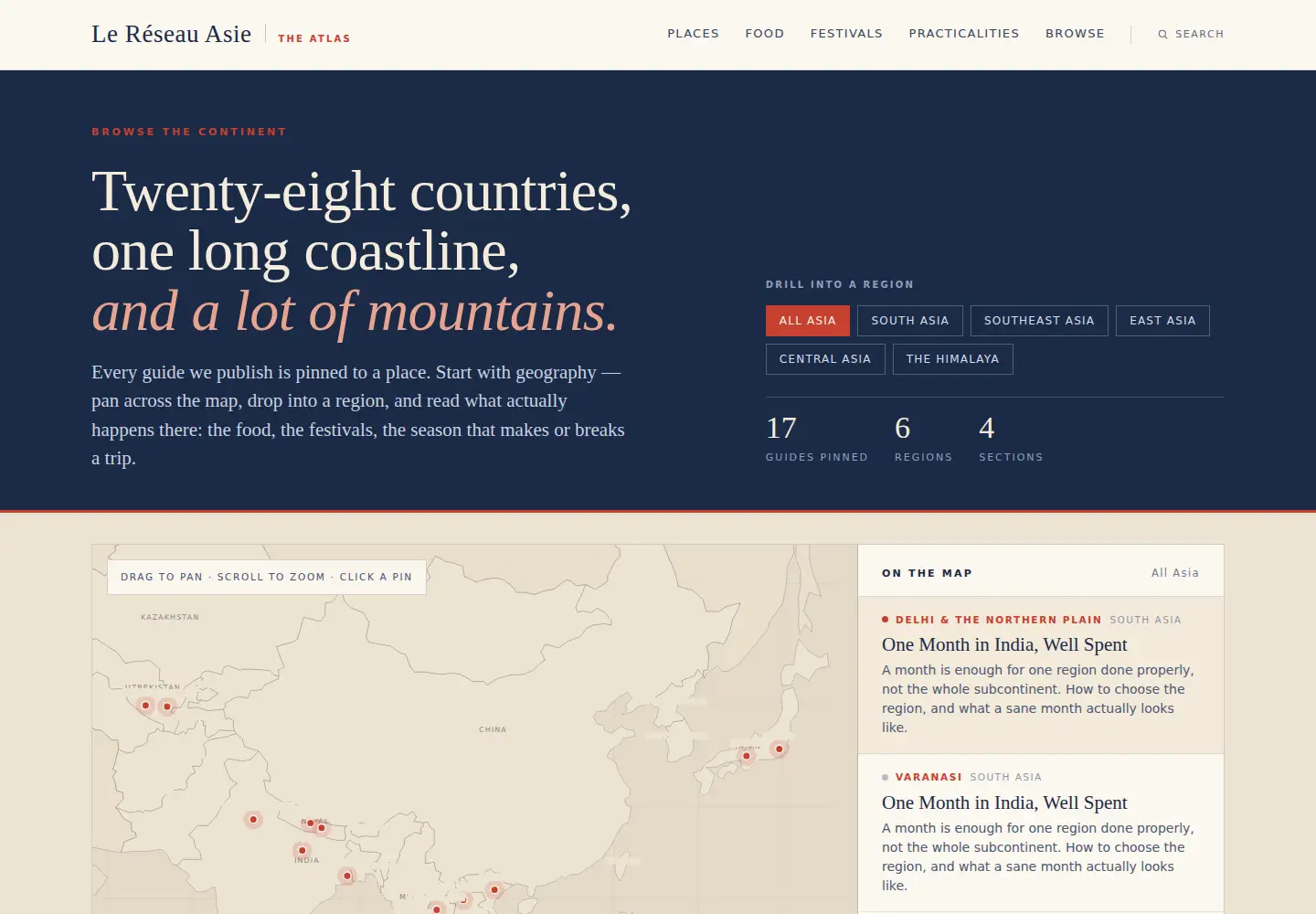The image size is (1316, 914).
Task: Go to Practicalities section
Action: coord(963,34)
